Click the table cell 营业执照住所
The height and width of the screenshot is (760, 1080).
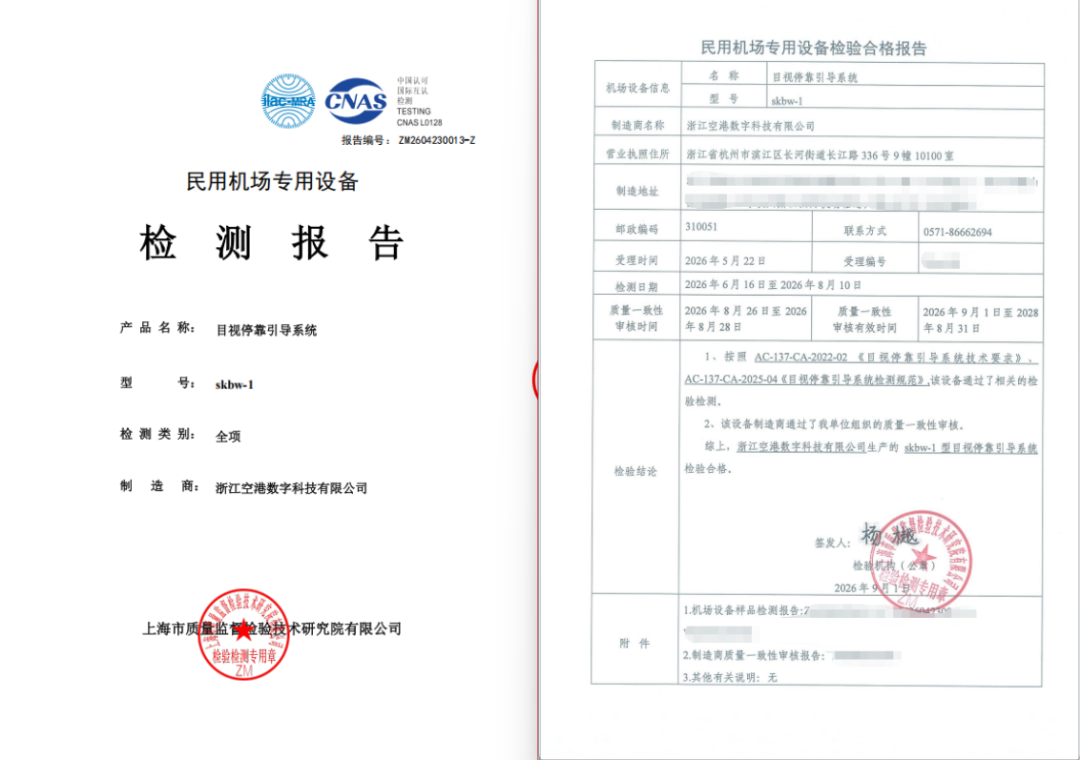pos(638,154)
